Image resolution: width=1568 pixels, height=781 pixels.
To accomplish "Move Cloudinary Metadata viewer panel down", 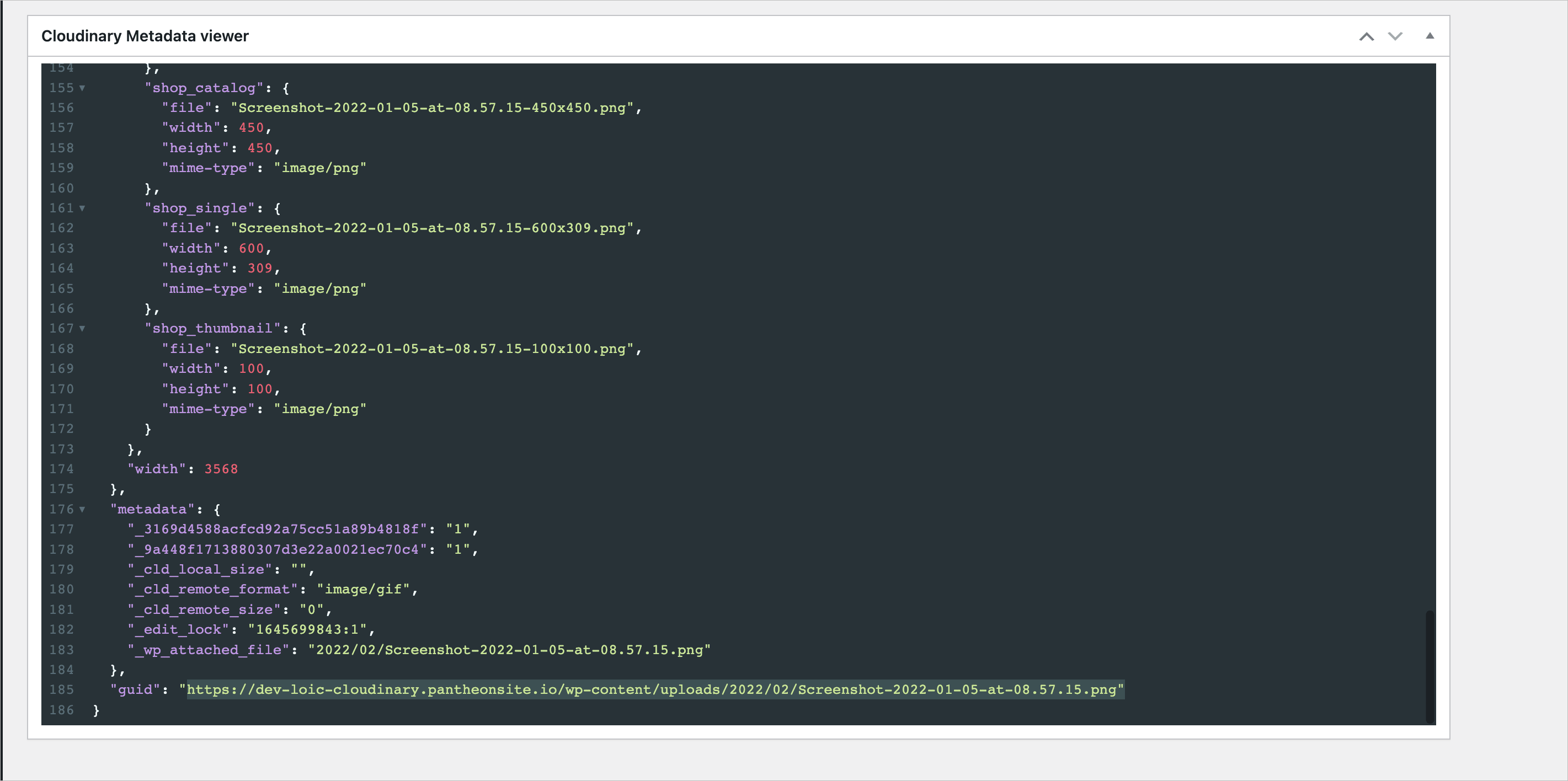I will click(x=1395, y=36).
